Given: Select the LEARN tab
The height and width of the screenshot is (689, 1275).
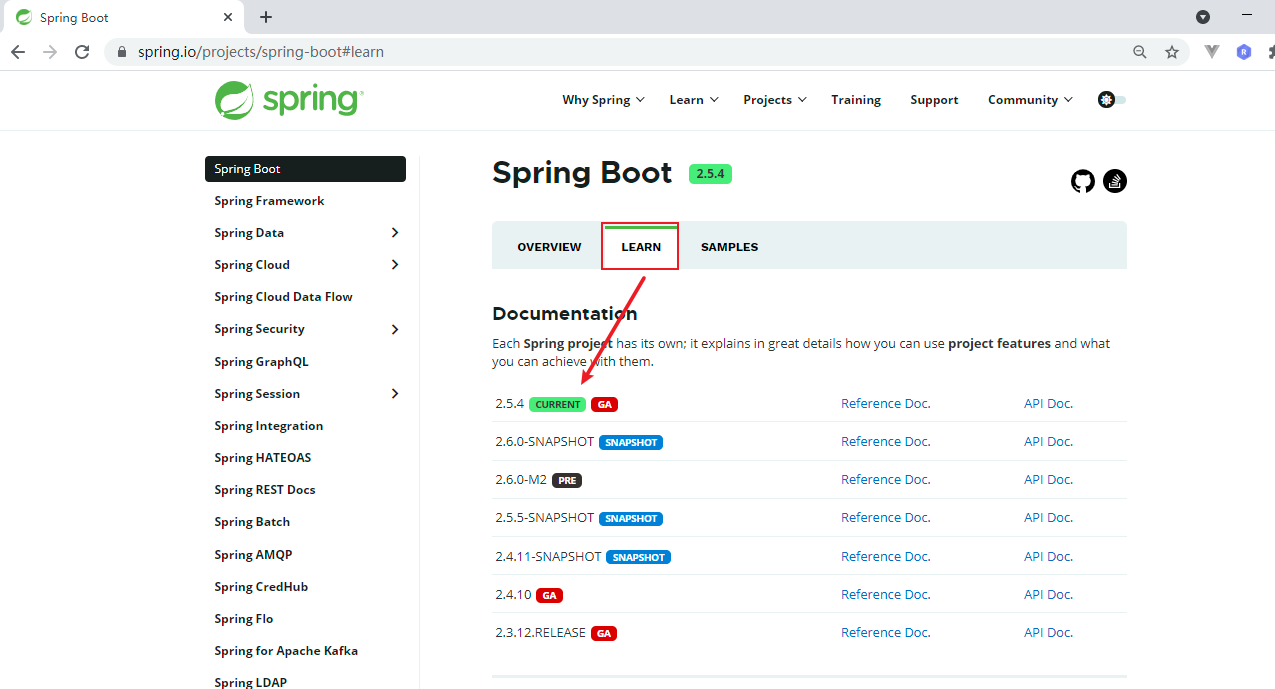Looking at the screenshot, I should click(x=641, y=247).
